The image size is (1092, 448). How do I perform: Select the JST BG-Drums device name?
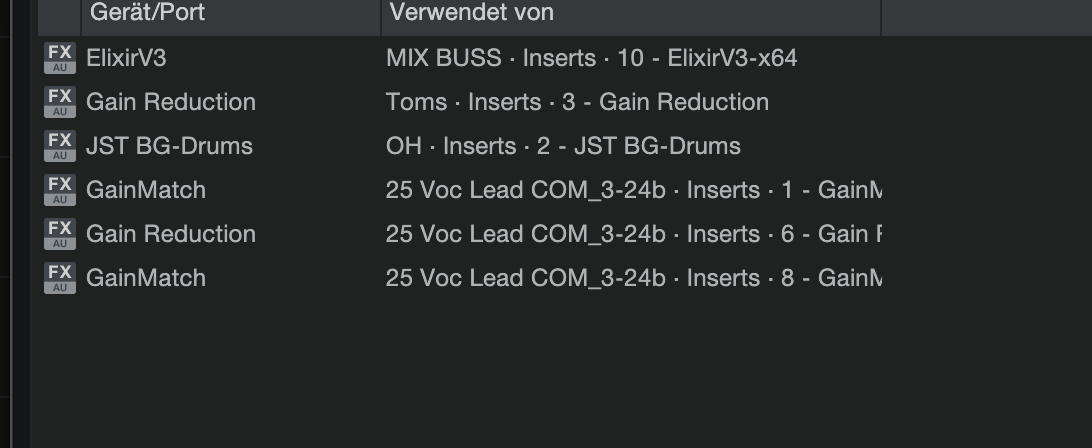pyautogui.click(x=169, y=146)
